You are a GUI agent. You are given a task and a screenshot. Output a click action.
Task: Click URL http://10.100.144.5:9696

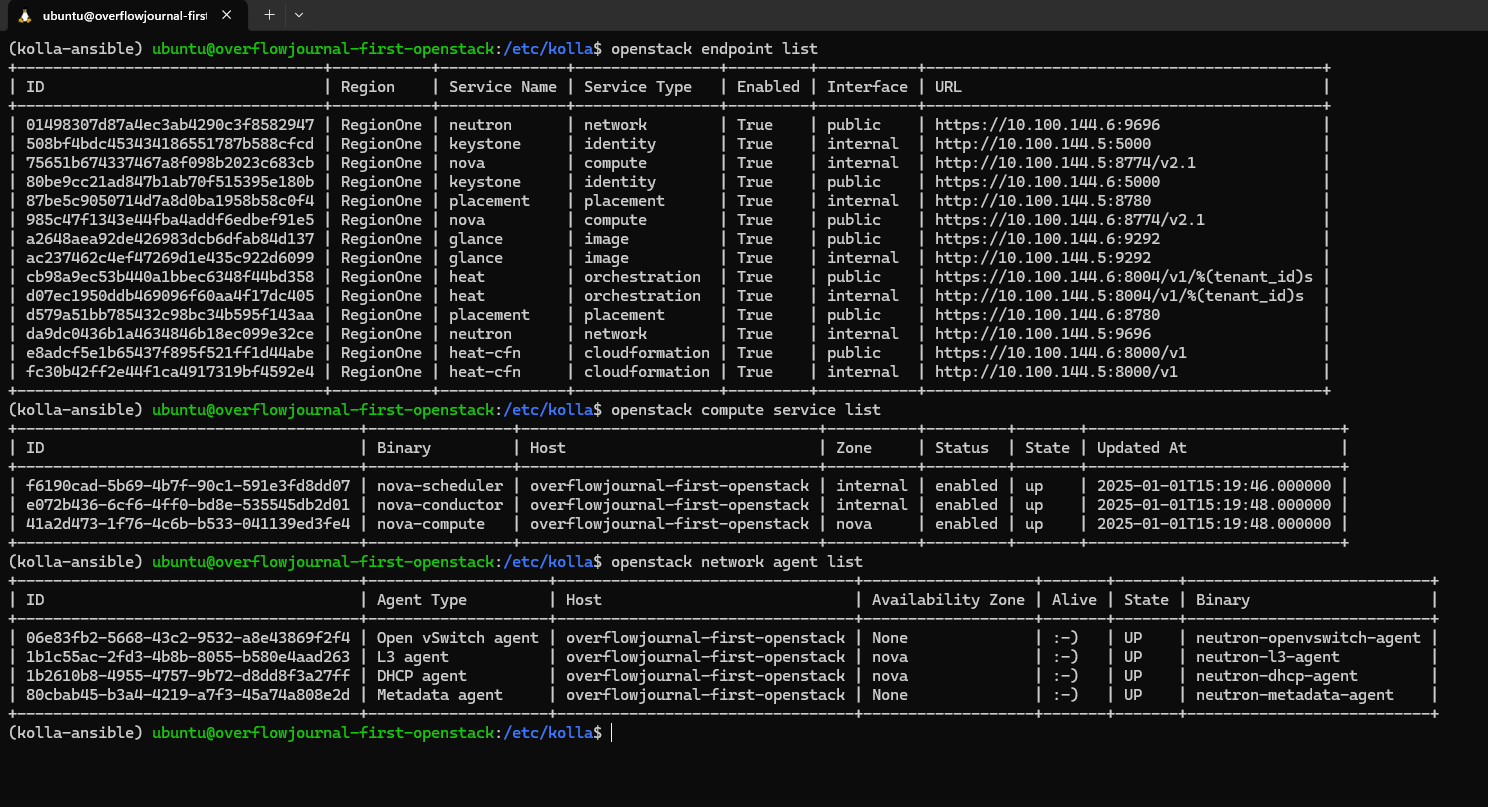pyautogui.click(x=1043, y=334)
